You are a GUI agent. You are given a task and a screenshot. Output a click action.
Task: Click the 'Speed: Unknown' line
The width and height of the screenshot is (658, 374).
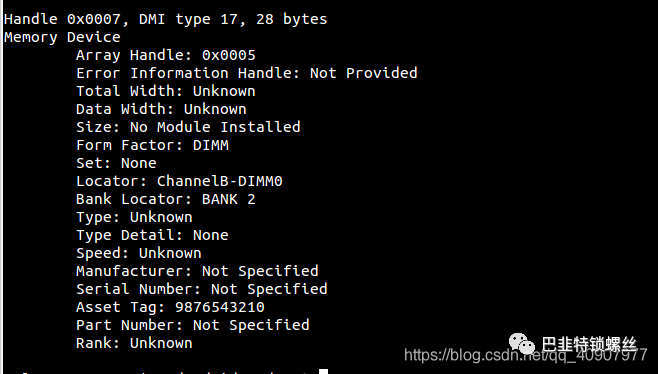(x=139, y=253)
